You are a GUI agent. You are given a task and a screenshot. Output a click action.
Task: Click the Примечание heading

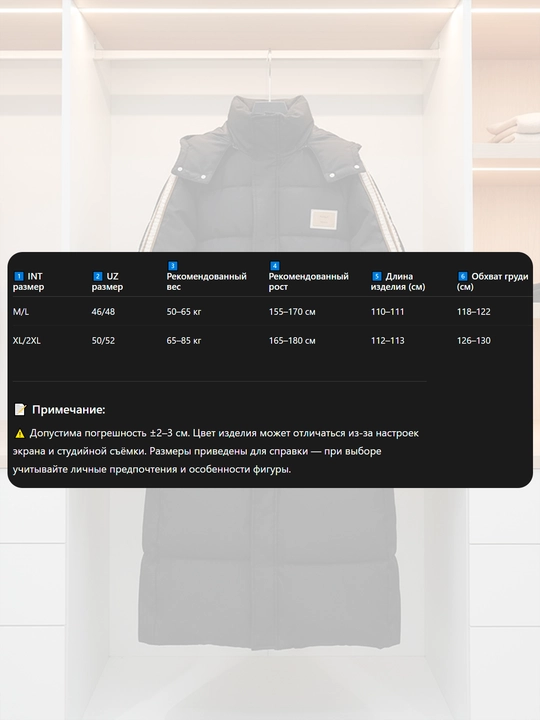tap(68, 410)
